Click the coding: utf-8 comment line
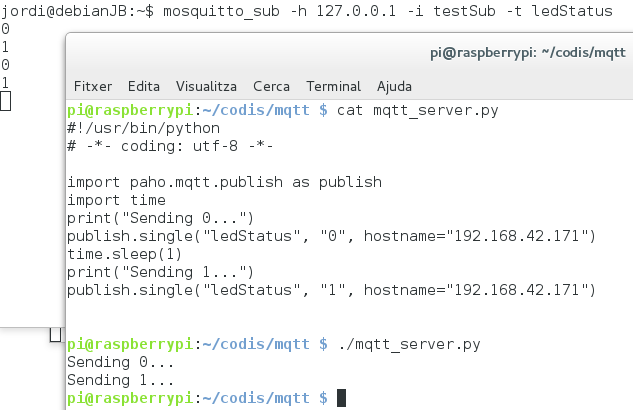The width and height of the screenshot is (633, 410). coord(170,146)
